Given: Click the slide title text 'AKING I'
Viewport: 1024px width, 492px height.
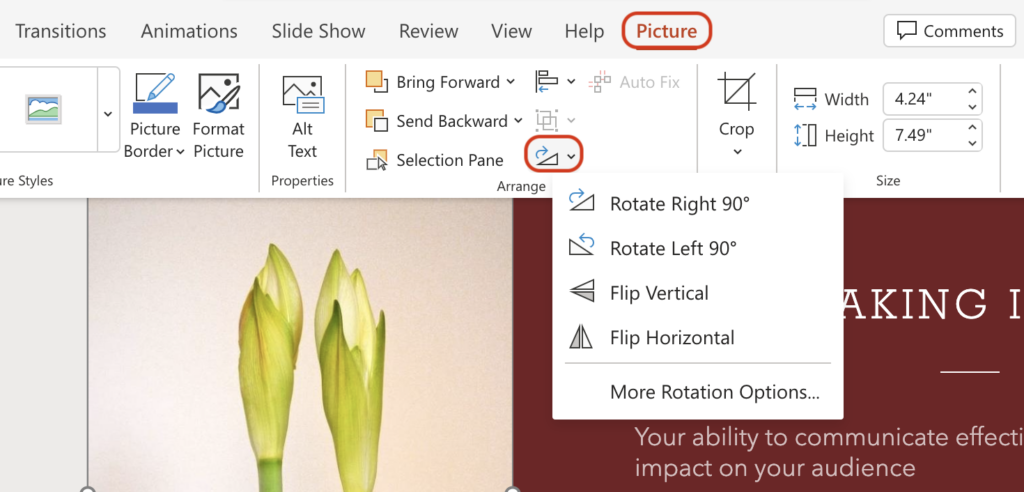Looking at the screenshot, I should (x=933, y=304).
